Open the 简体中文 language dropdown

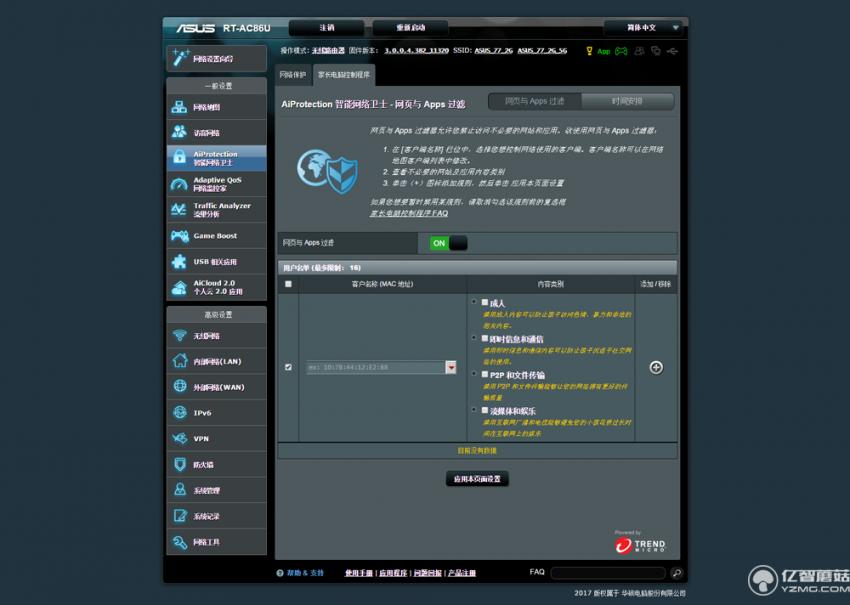click(644, 28)
